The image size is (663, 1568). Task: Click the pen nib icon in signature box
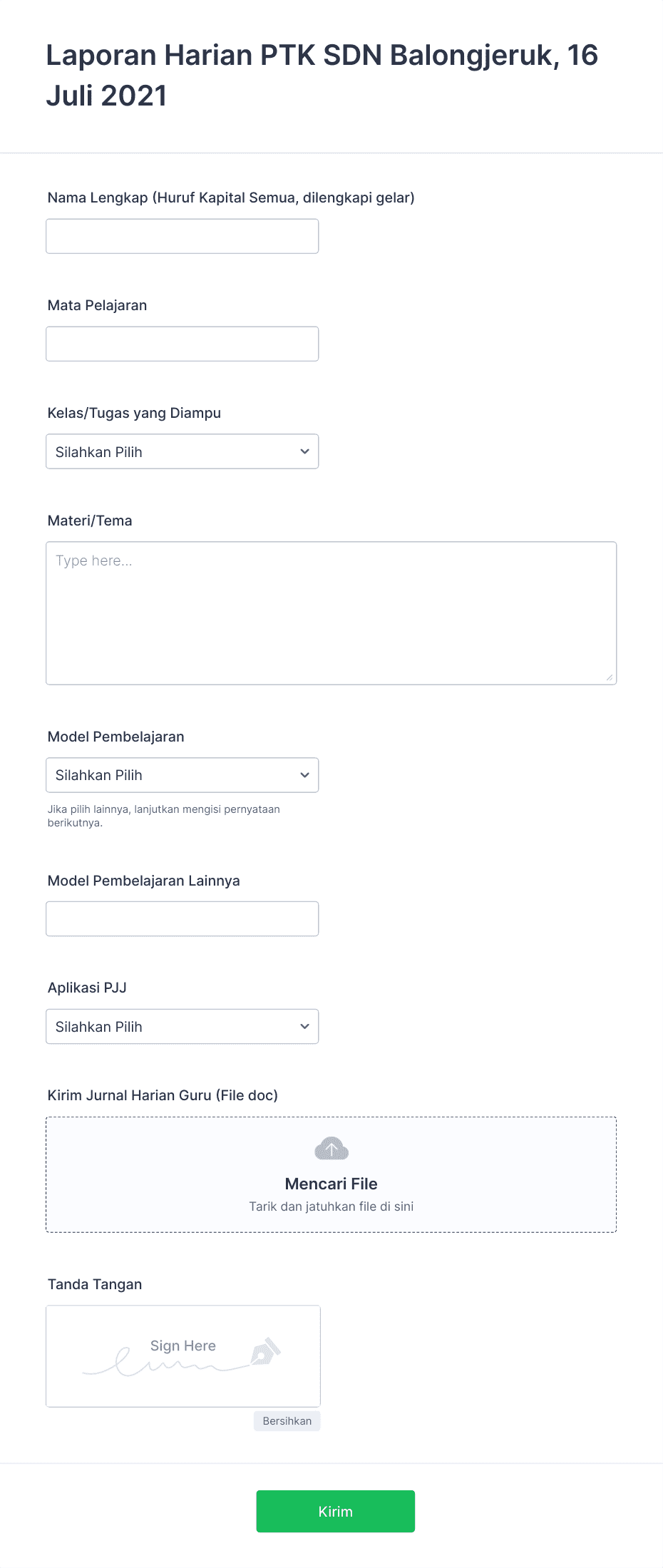[x=265, y=1351]
